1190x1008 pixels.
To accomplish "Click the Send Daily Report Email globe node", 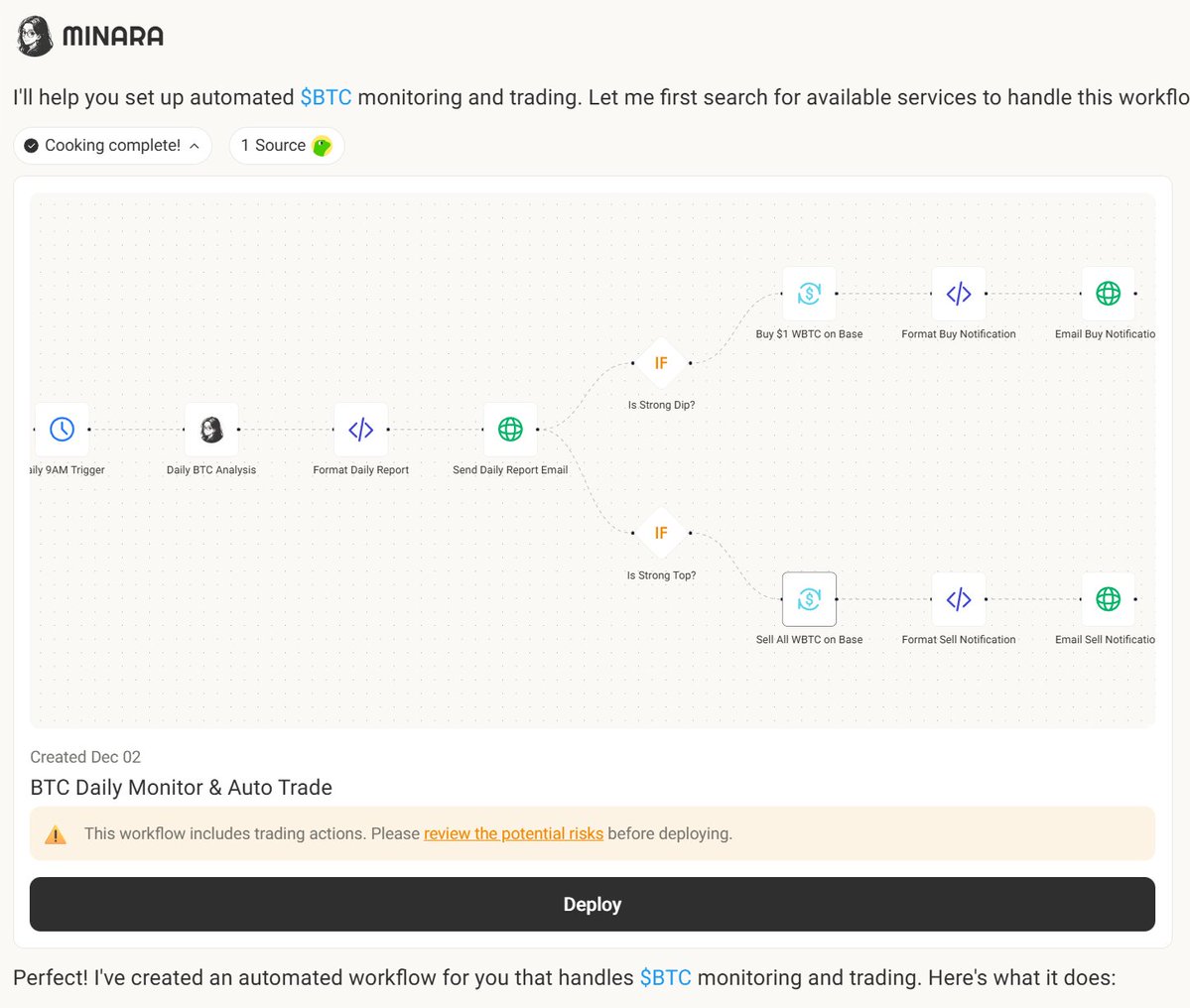I will pyautogui.click(x=510, y=430).
